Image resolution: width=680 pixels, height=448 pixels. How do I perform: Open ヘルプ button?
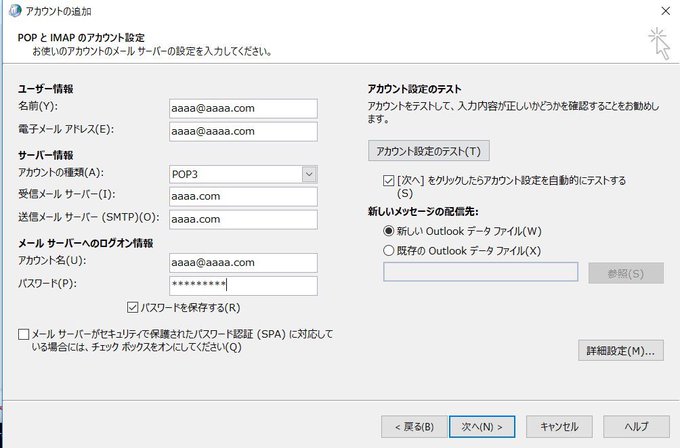pos(636,427)
